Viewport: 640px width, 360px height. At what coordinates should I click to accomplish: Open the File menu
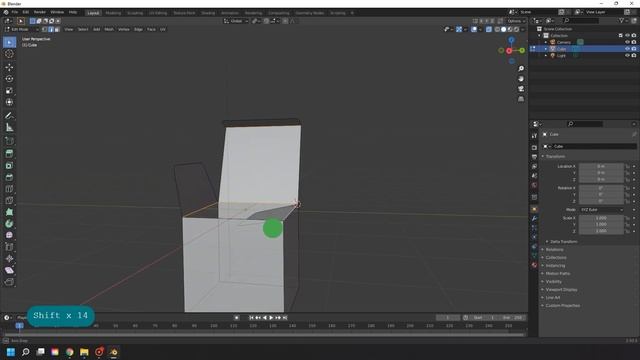(15, 12)
